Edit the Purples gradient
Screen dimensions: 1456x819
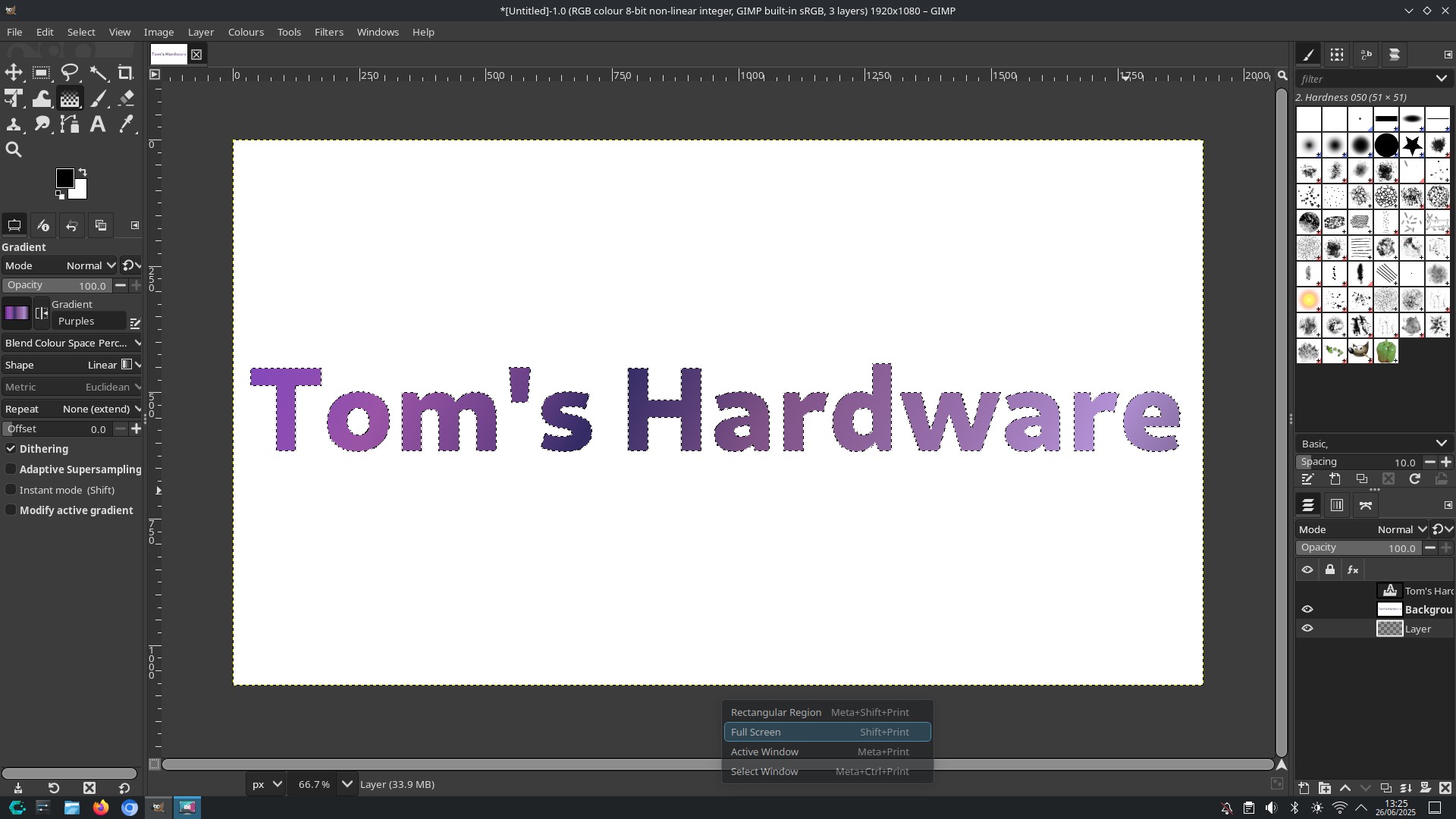(x=135, y=322)
